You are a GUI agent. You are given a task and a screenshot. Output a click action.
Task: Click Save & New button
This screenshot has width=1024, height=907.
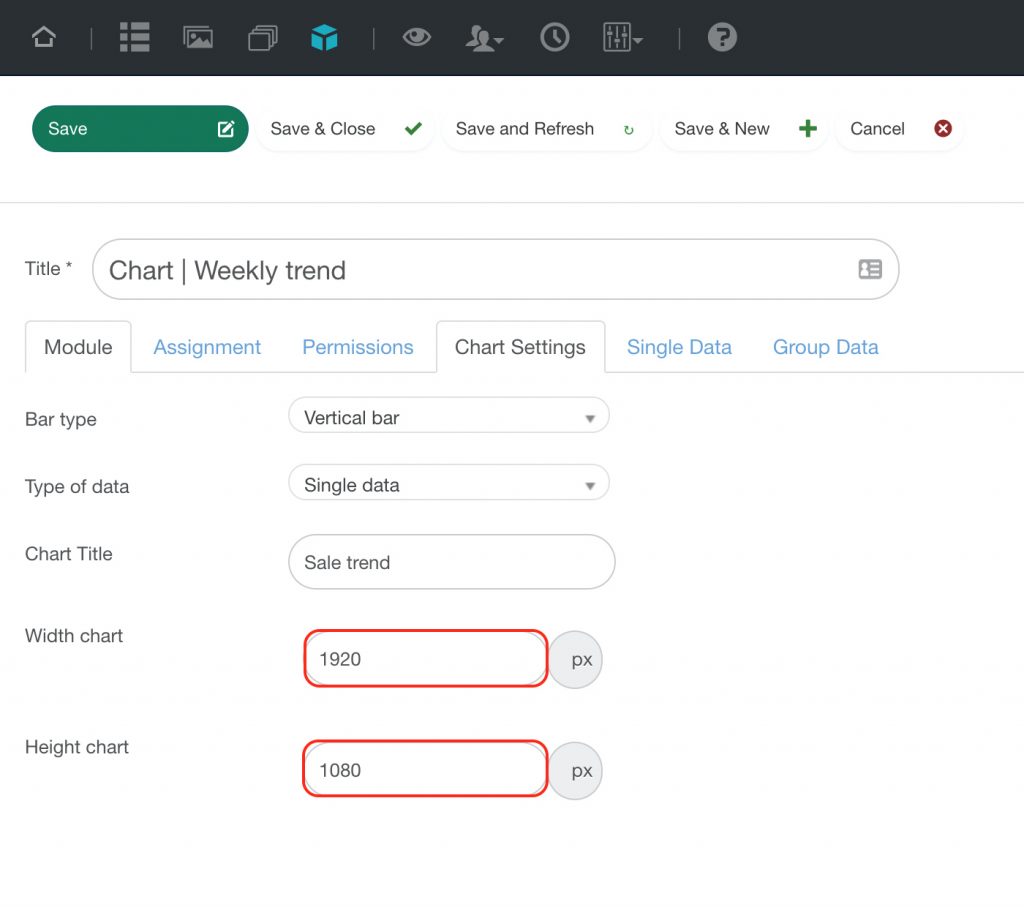(x=744, y=129)
